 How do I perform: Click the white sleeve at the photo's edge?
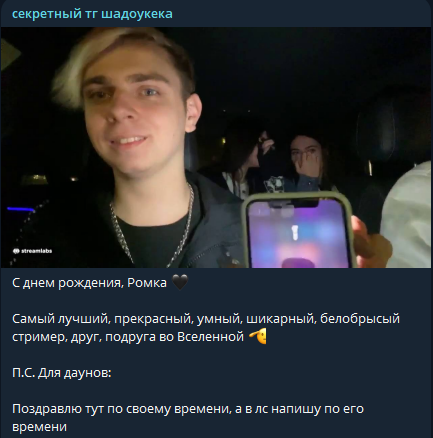[407, 215]
